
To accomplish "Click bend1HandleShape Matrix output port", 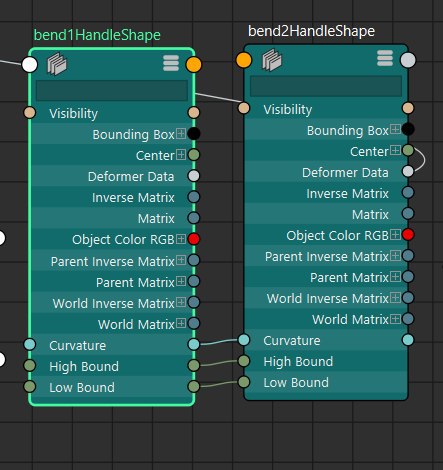I will coord(194,218).
